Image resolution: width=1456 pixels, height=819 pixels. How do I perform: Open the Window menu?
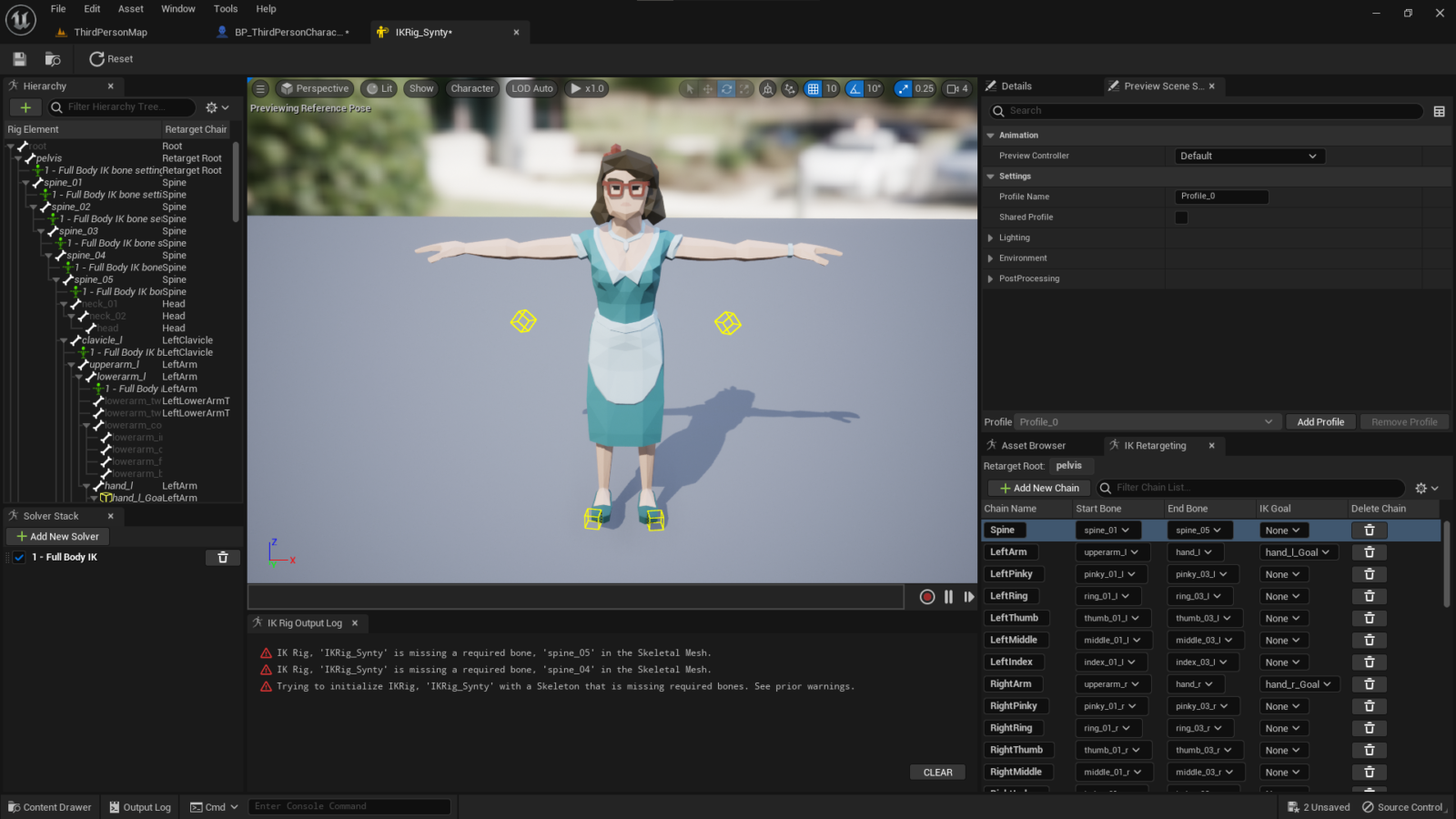178,8
